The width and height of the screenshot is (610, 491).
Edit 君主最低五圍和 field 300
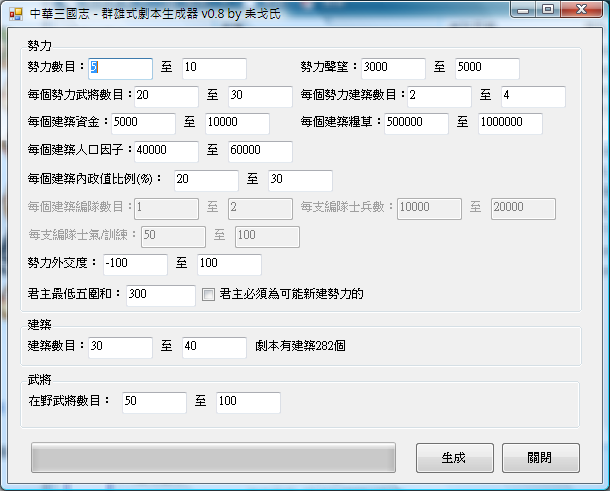point(161,295)
